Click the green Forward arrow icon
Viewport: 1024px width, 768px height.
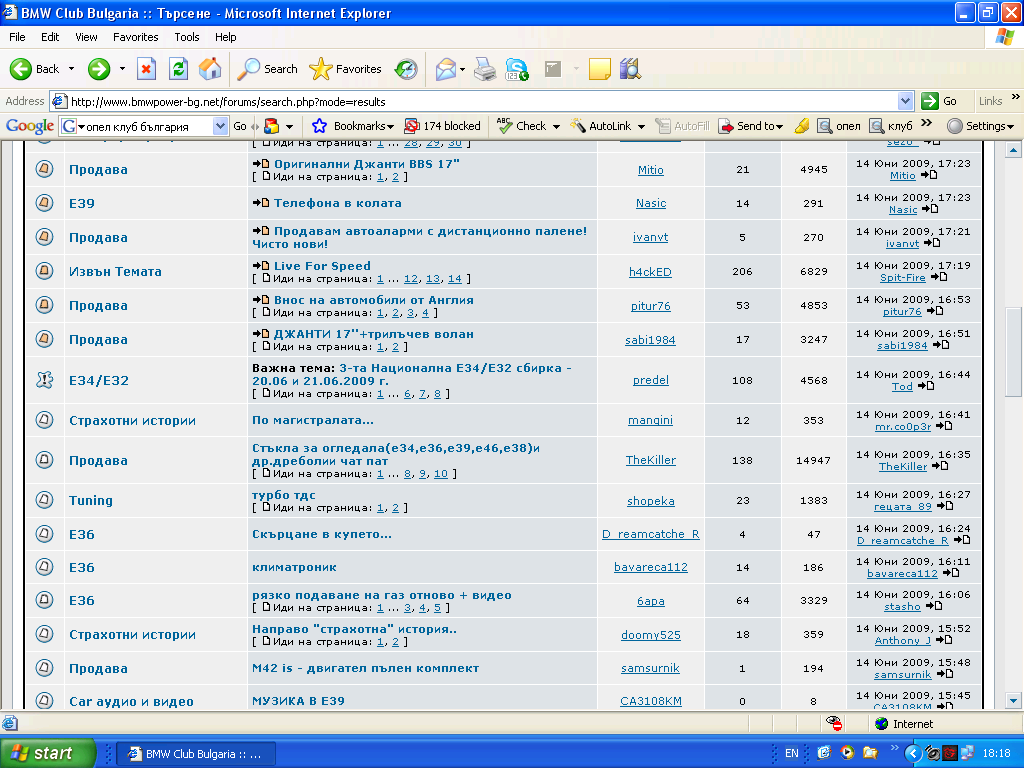coord(99,69)
